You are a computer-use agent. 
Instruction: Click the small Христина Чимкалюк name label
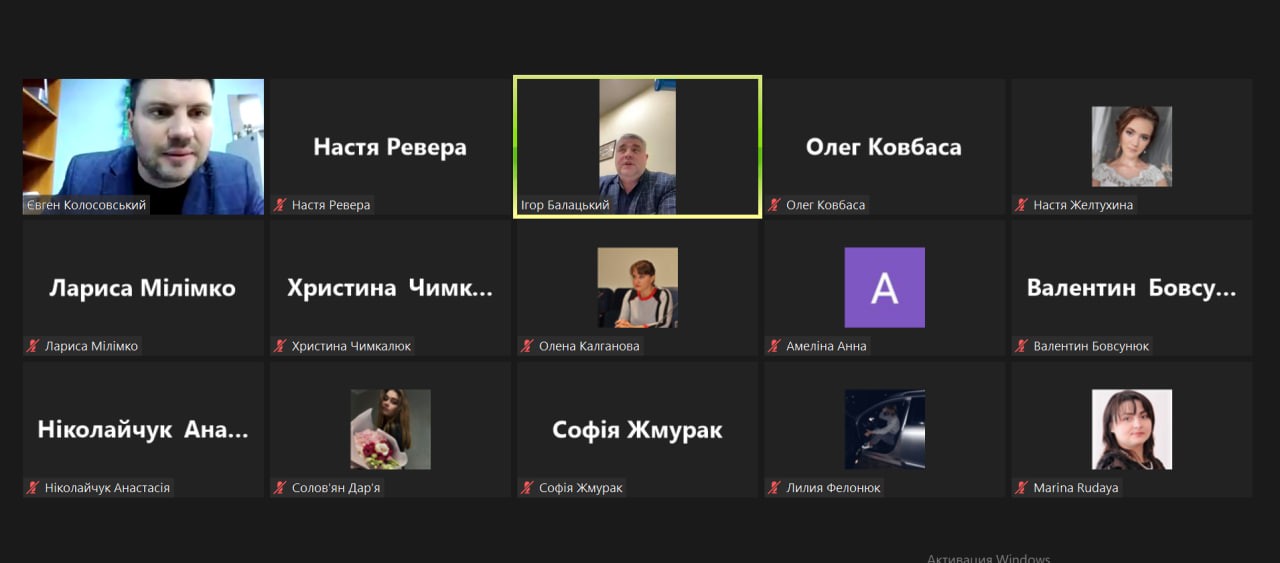pyautogui.click(x=351, y=346)
